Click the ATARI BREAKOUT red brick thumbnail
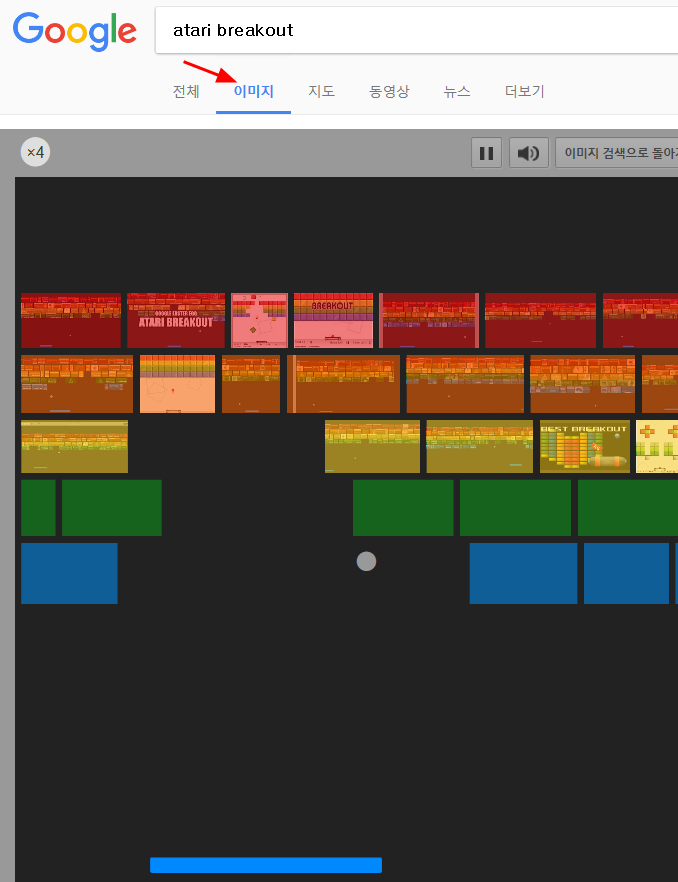Image resolution: width=678 pixels, height=882 pixels. 176,320
